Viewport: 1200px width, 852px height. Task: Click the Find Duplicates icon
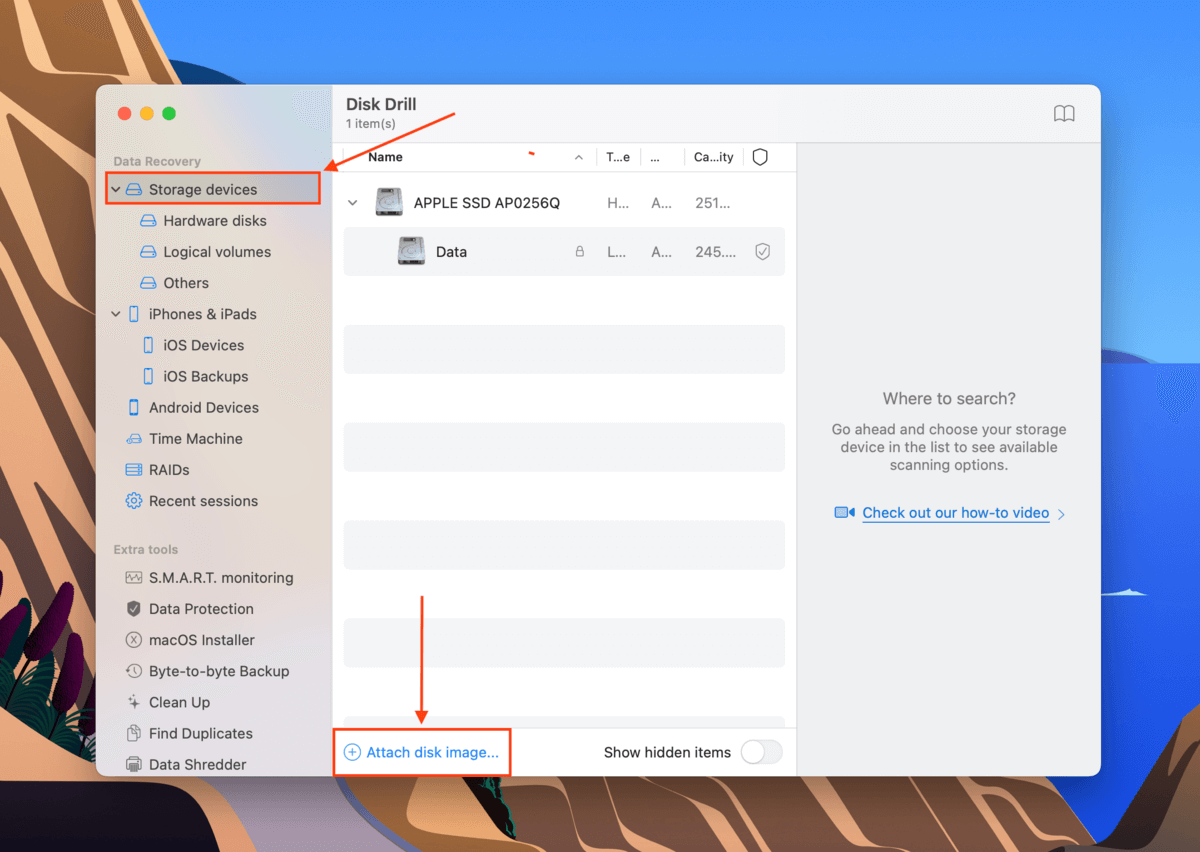point(134,733)
